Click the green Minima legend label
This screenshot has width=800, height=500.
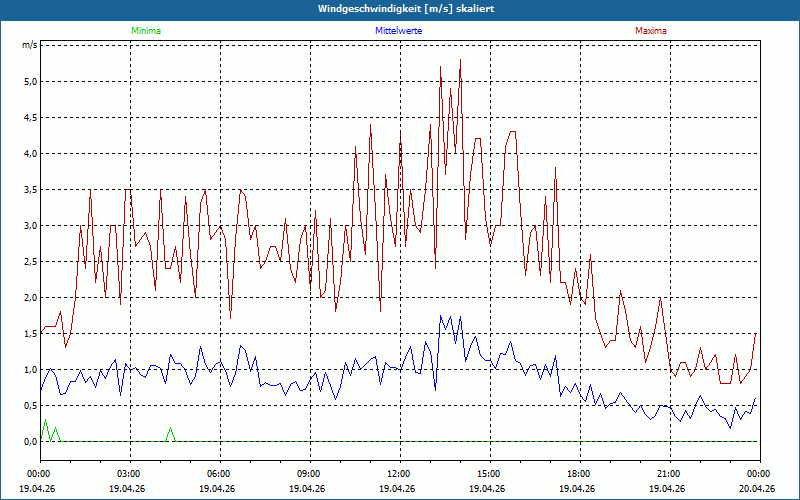[145, 31]
